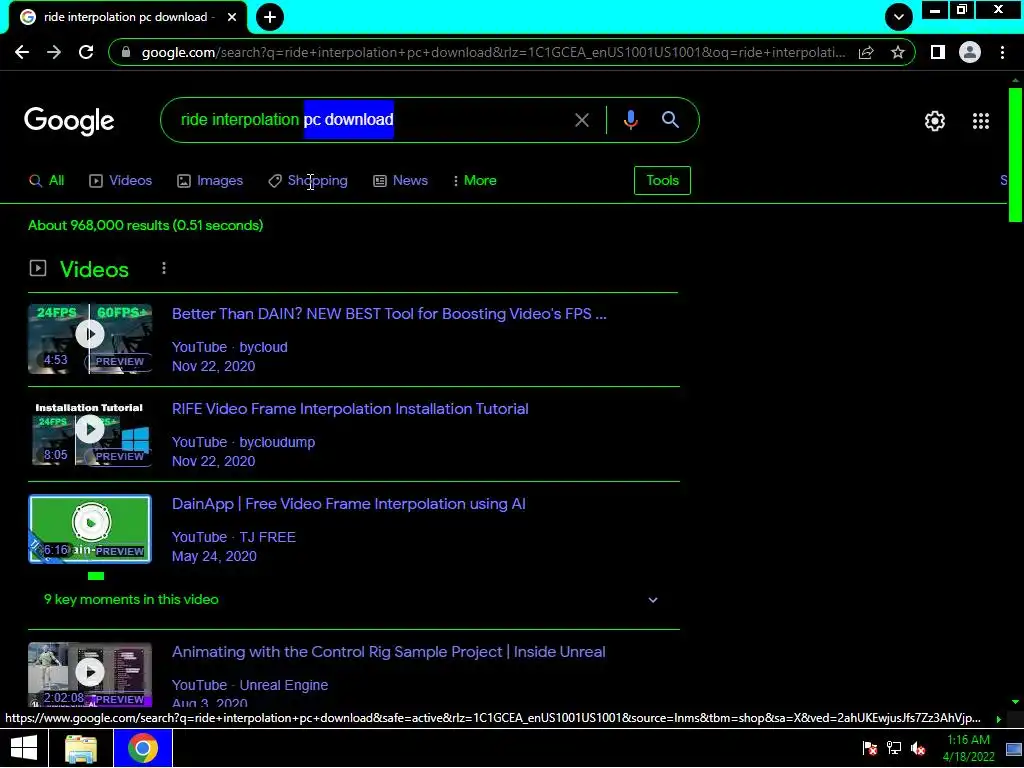Open the Action Center flag tray icon
This screenshot has width=1024, height=768.
click(x=869, y=748)
